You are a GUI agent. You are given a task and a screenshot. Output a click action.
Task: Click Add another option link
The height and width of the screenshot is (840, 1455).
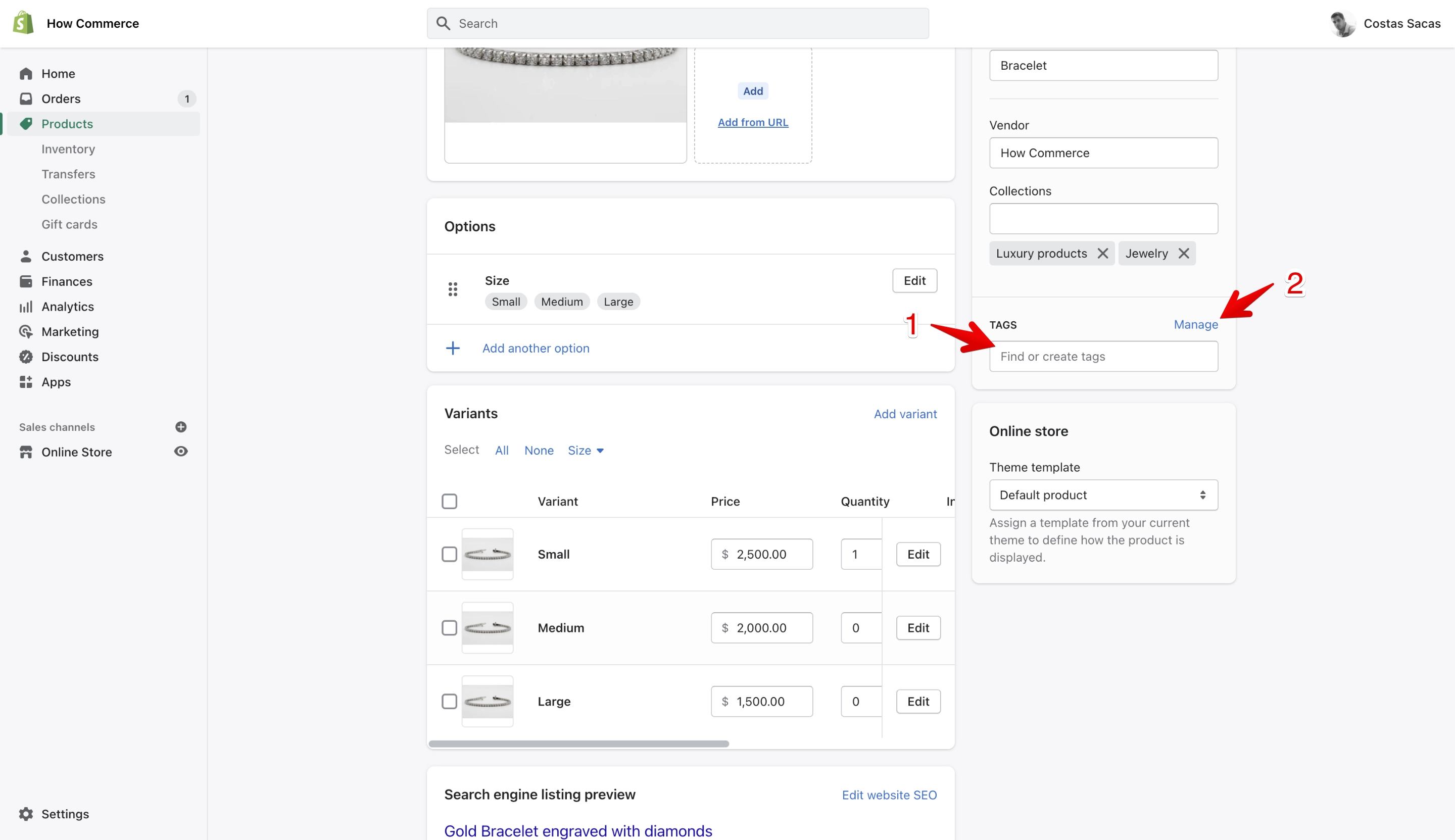(536, 349)
